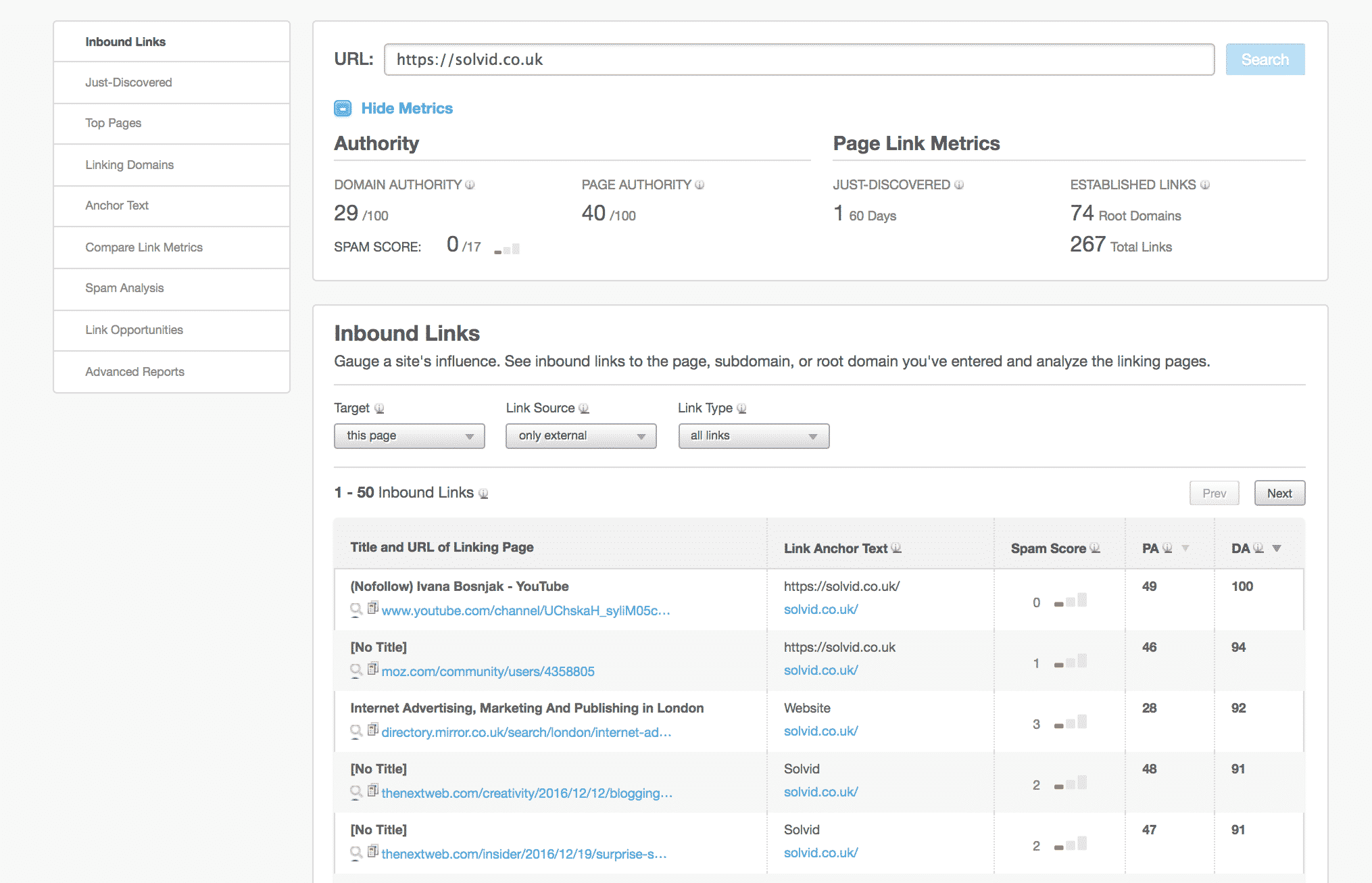The height and width of the screenshot is (883, 1372).
Task: Click magnifier icon in the YouTube row
Action: 356,610
